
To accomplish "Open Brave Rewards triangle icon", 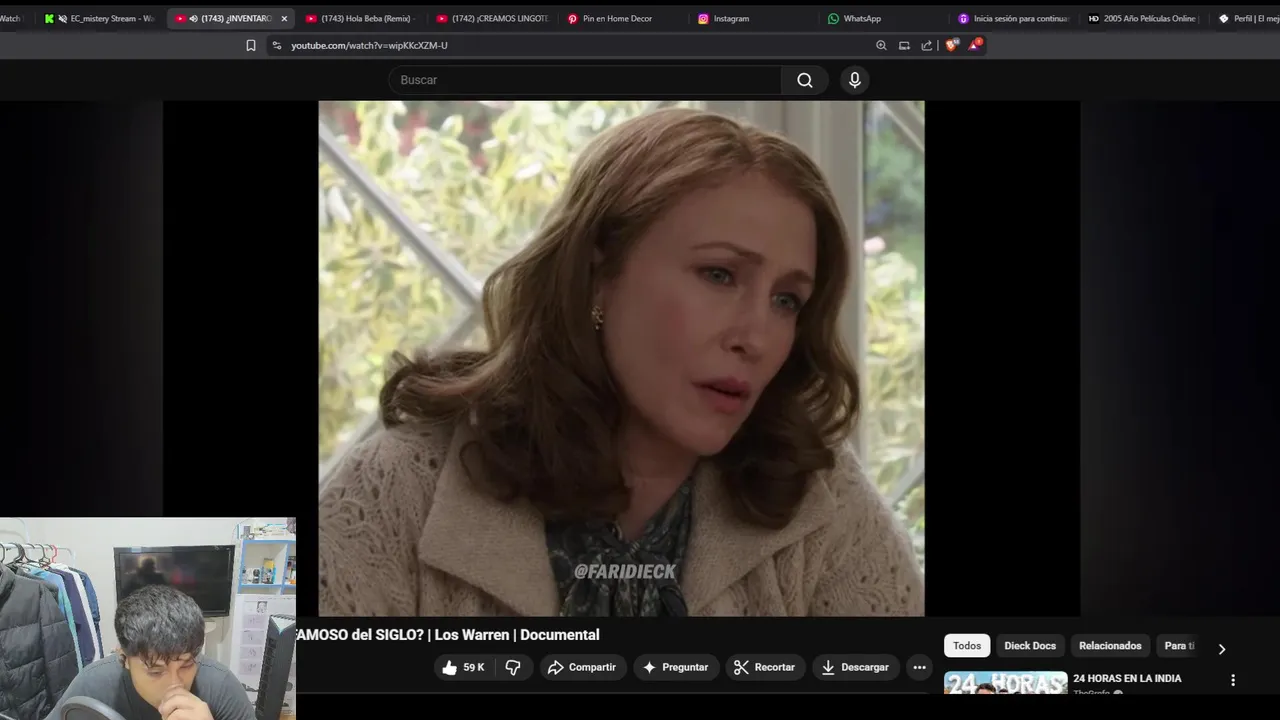I will click(975, 44).
